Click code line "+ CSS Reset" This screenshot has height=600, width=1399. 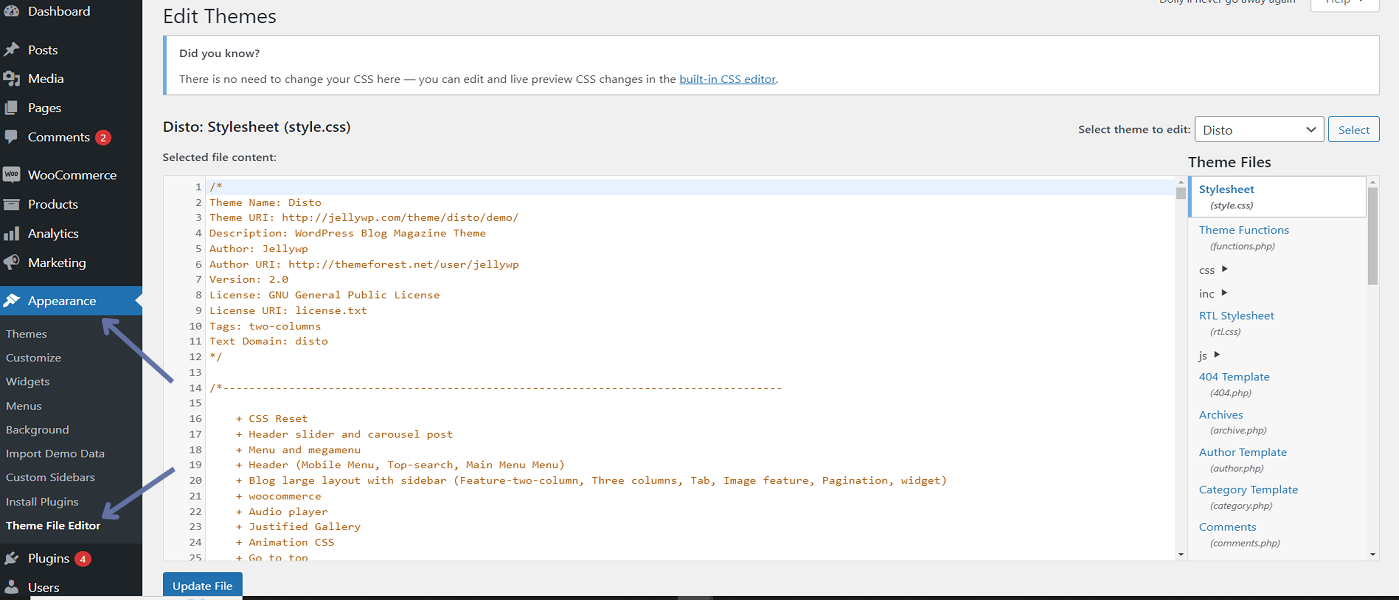(x=272, y=419)
